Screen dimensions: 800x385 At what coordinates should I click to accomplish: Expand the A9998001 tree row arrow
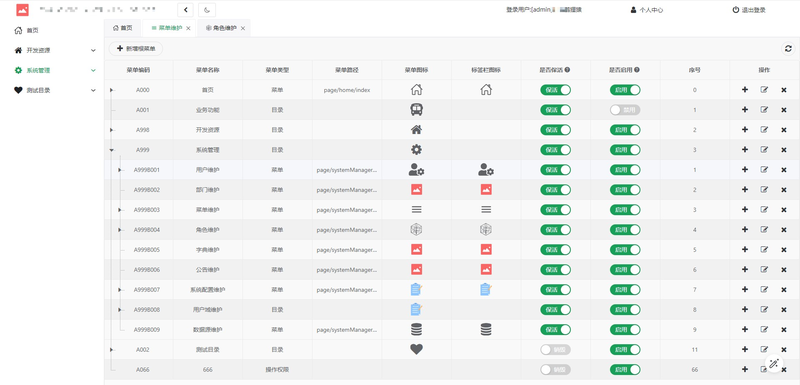coord(119,170)
